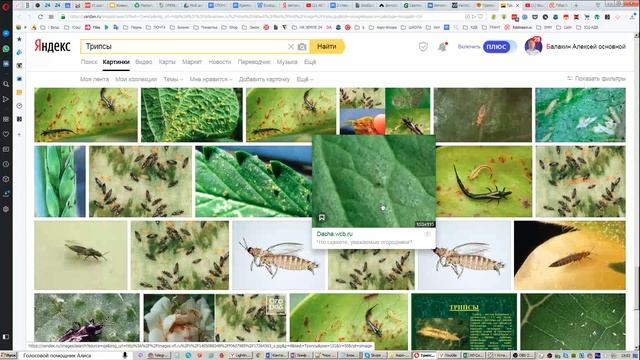Viewport: 640px width, 360px height.
Task: Click Показать фильтры
Action: coord(596,78)
